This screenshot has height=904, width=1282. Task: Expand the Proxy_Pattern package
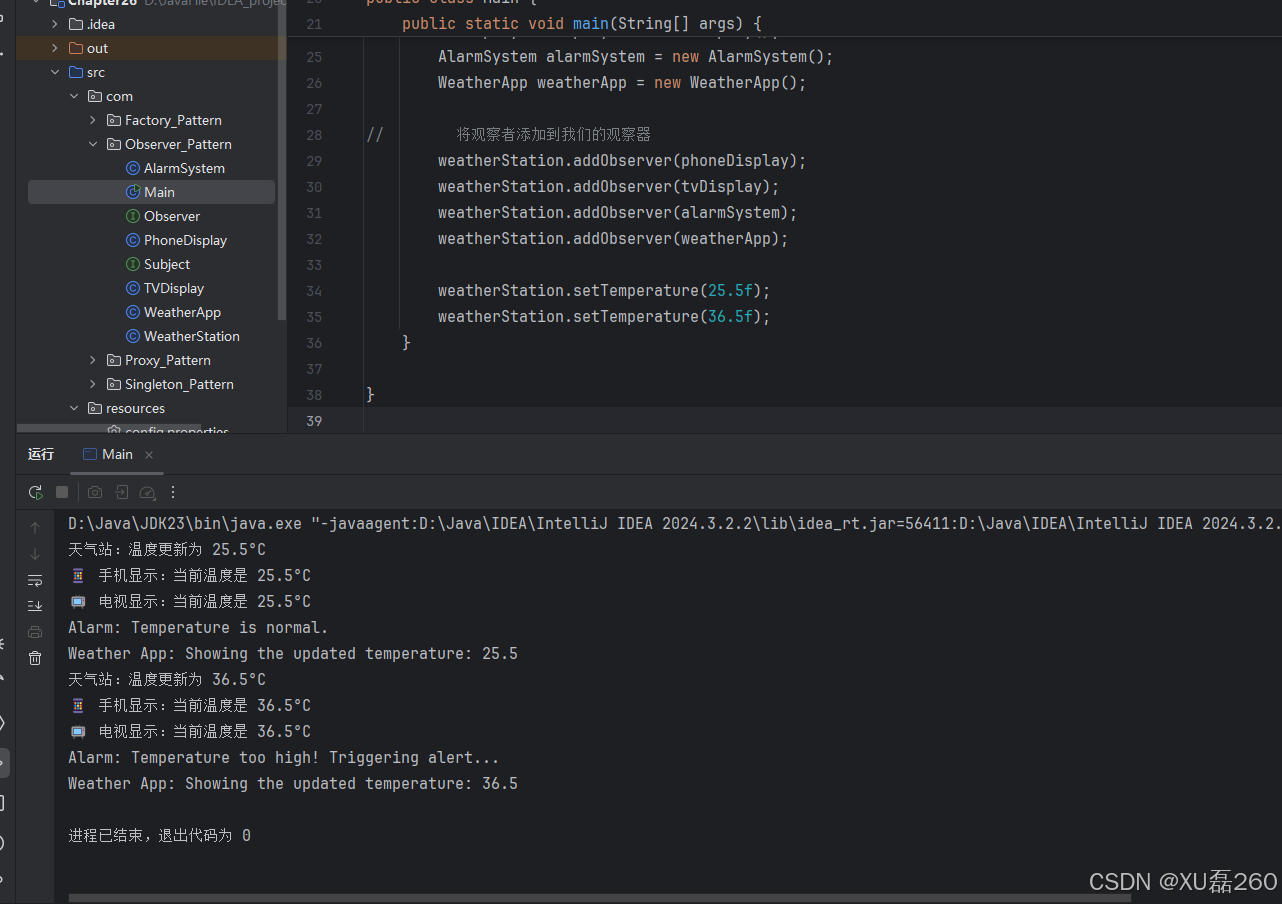pos(93,360)
